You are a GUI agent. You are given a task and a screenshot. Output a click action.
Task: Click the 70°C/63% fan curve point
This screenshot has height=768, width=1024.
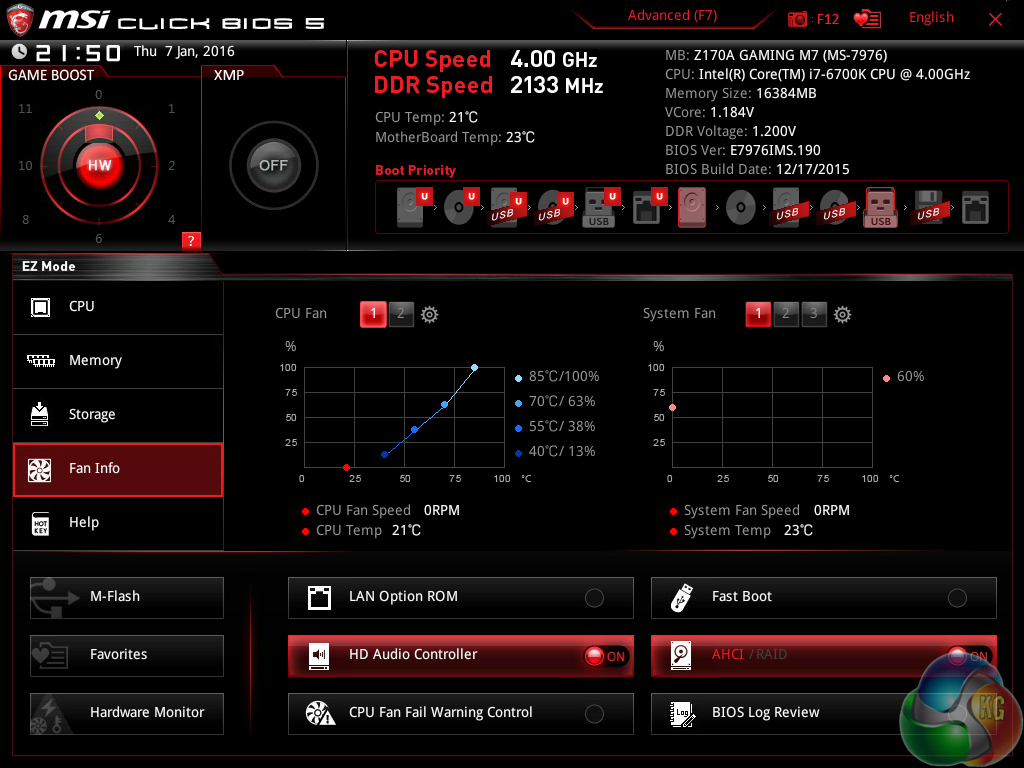pos(445,405)
